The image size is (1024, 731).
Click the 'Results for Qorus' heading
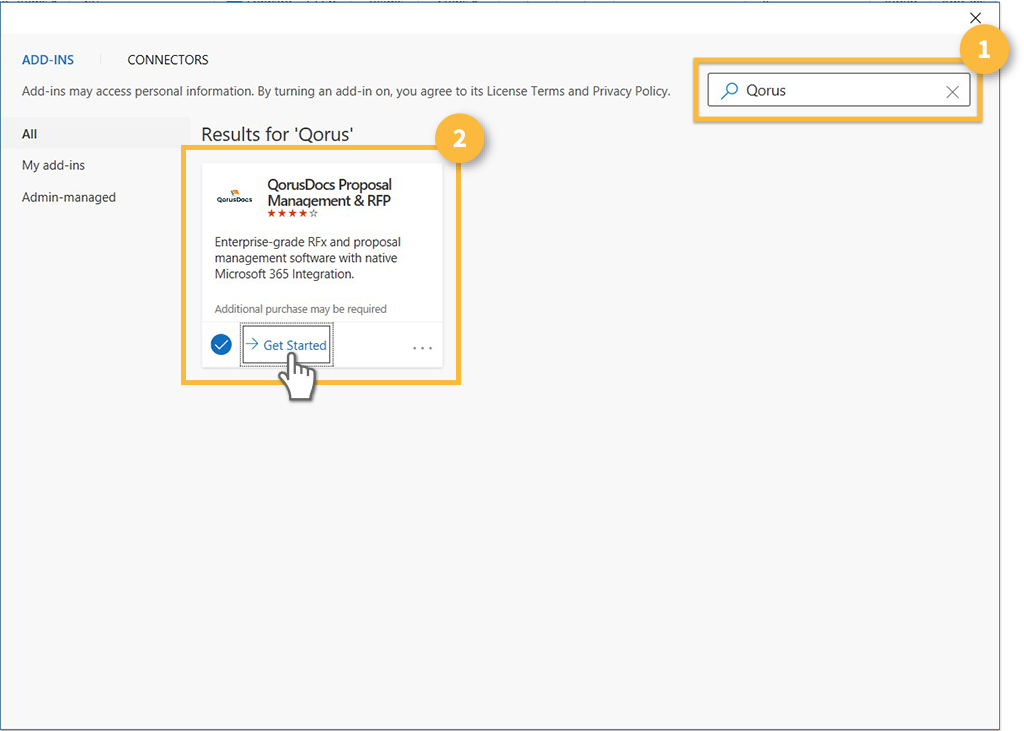point(277,135)
